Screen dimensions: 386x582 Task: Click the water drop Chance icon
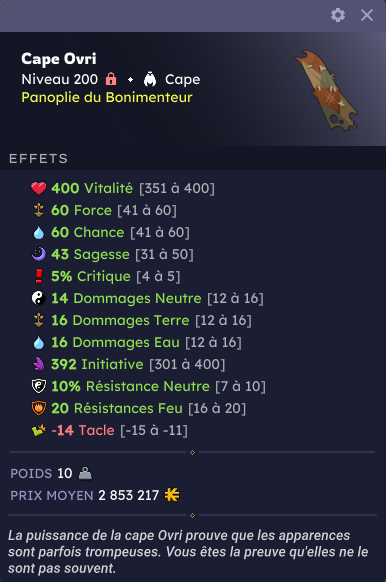coord(39,232)
